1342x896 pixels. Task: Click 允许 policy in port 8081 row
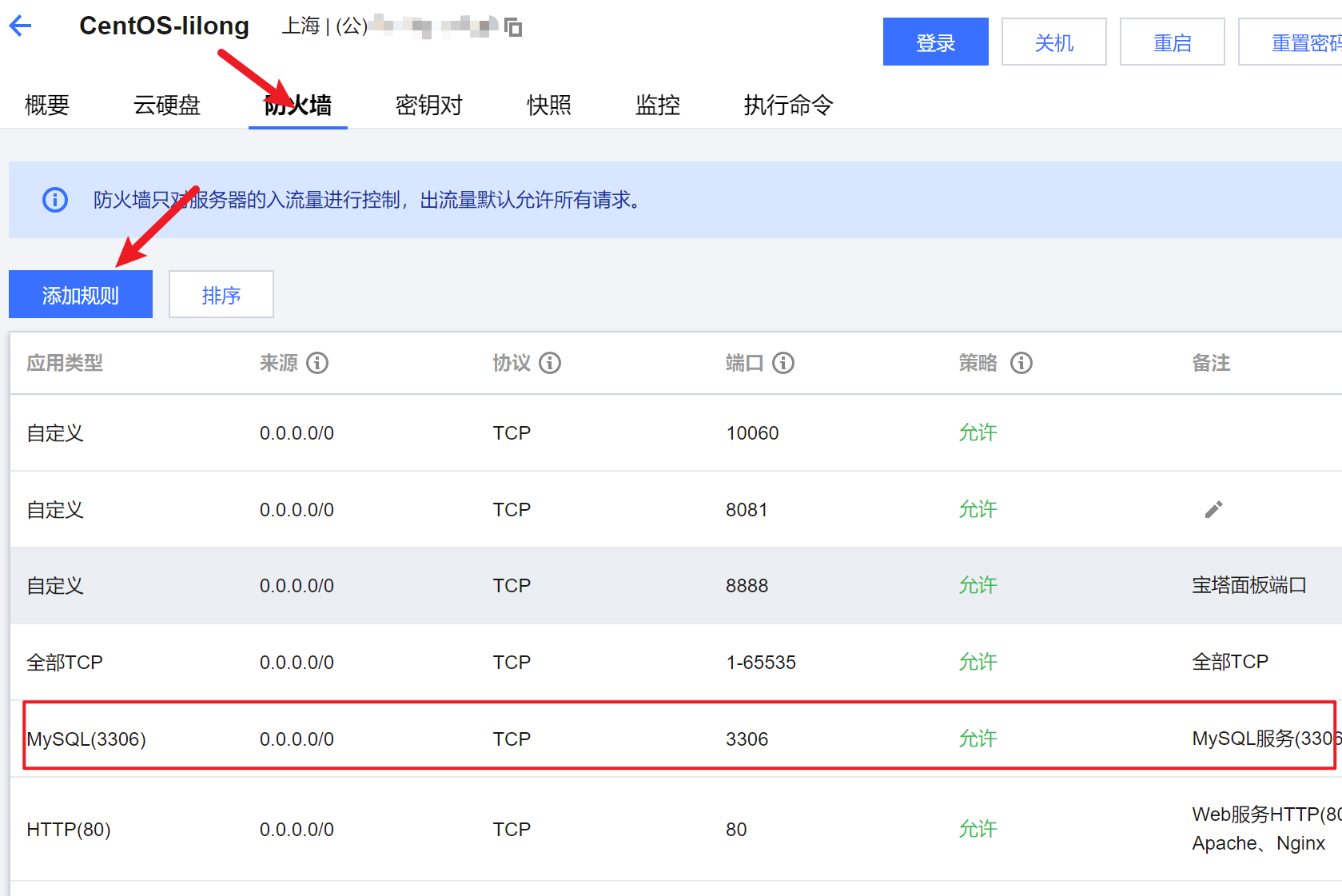pyautogui.click(x=978, y=509)
